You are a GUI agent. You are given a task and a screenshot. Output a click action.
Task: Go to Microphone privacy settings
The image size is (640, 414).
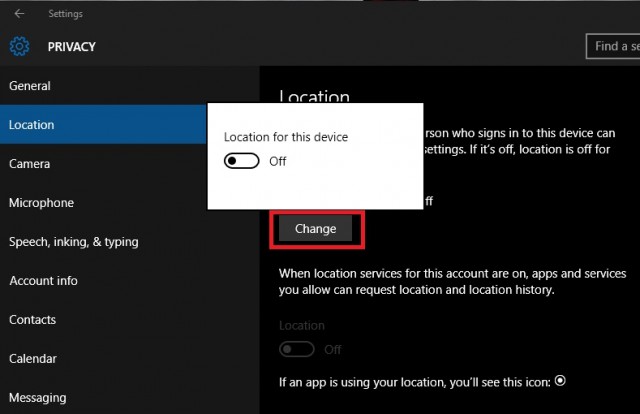click(42, 203)
